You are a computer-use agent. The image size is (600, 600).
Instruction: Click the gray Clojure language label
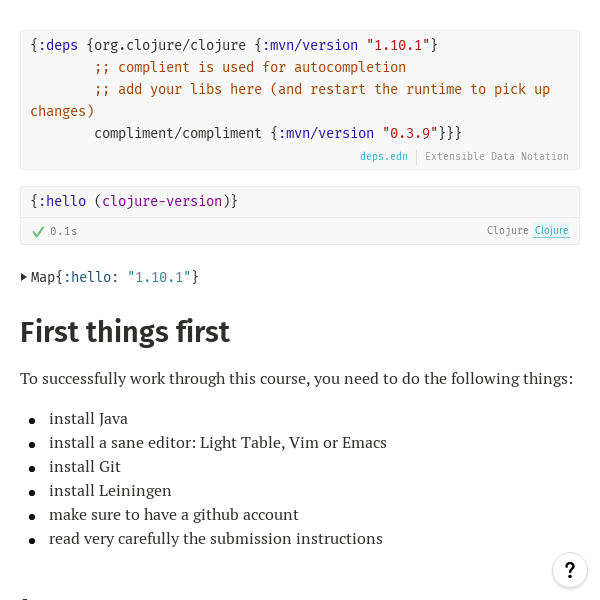point(507,231)
